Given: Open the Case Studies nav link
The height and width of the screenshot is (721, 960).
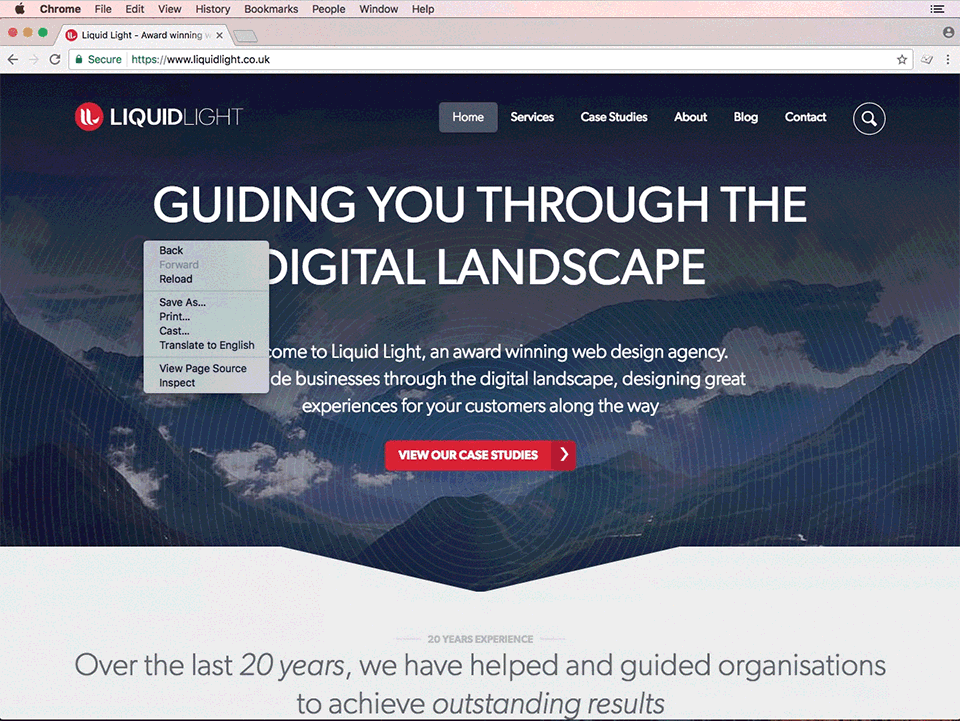Looking at the screenshot, I should pos(613,117).
